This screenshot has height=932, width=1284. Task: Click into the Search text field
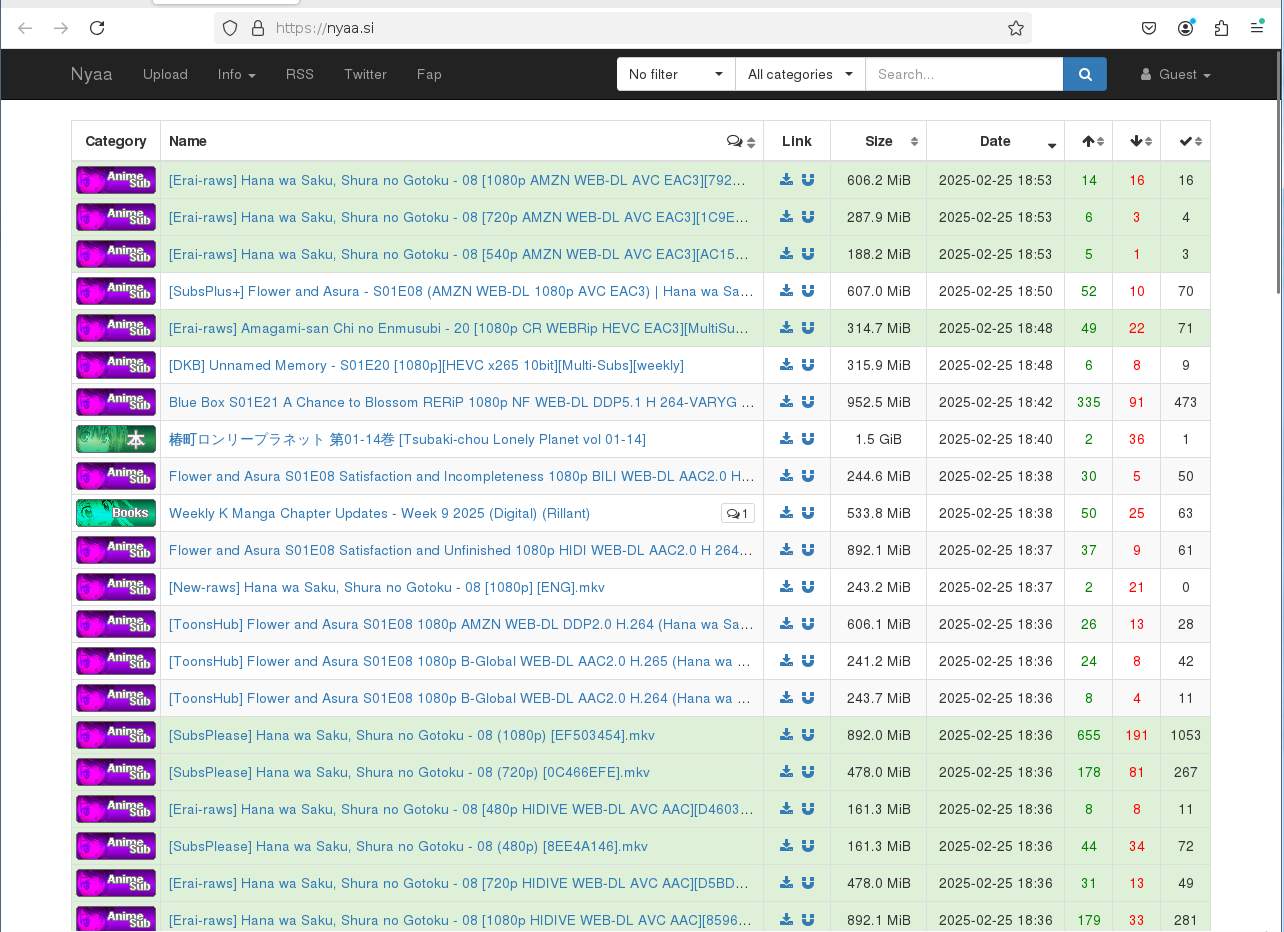pos(963,74)
